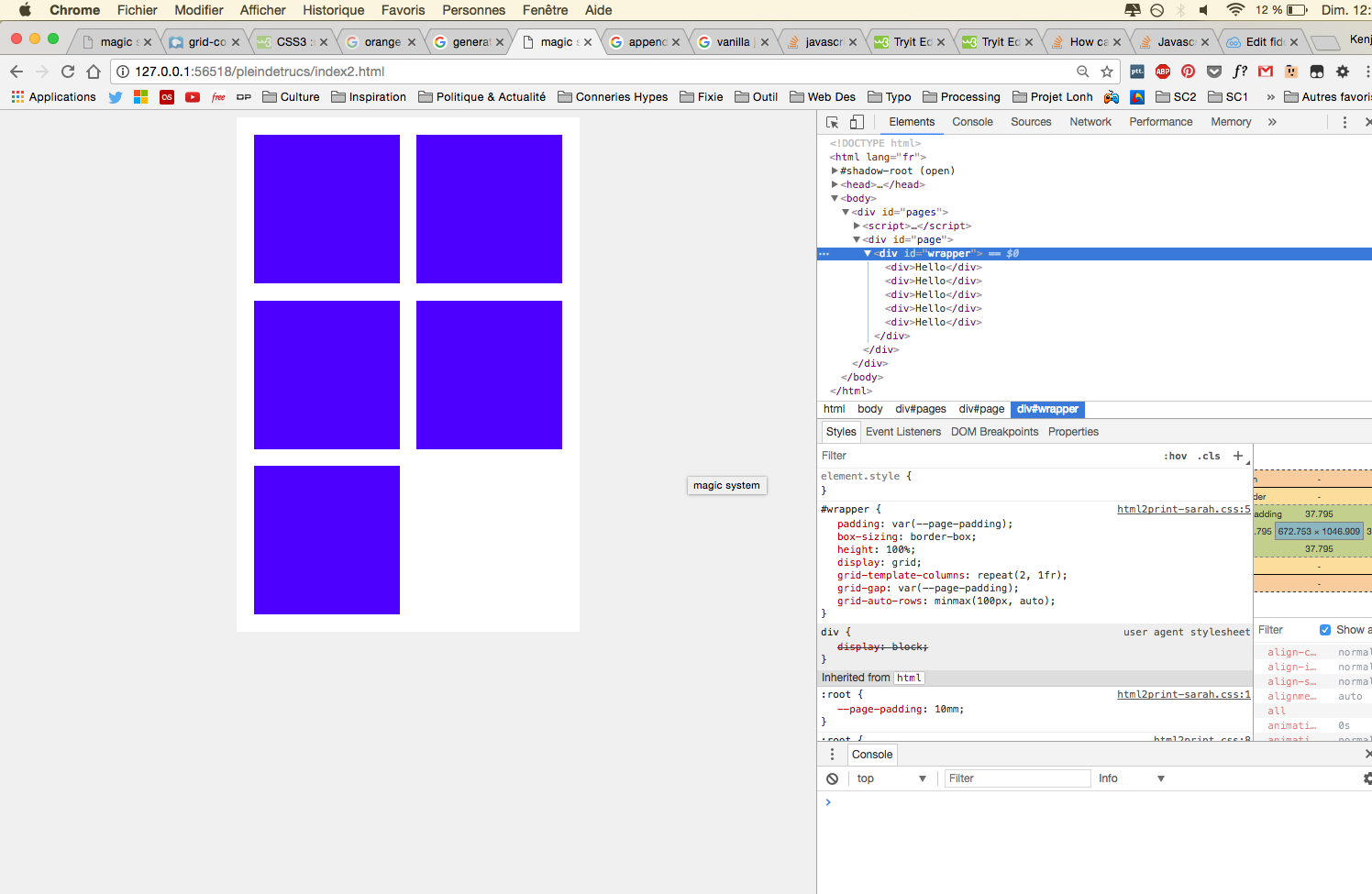The width and height of the screenshot is (1372, 894).
Task: Select div#pages in the breadcrumb
Action: point(921,410)
